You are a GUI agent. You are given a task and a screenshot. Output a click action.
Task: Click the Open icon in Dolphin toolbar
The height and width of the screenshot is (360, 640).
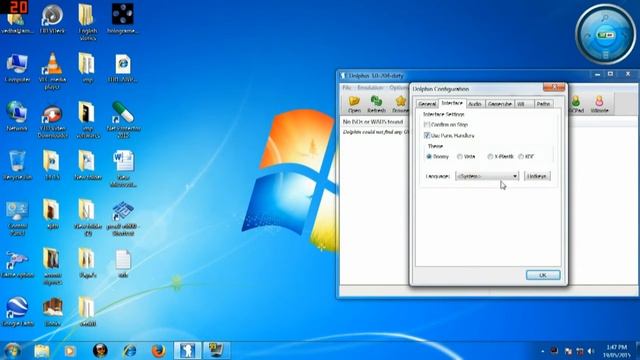click(x=354, y=104)
